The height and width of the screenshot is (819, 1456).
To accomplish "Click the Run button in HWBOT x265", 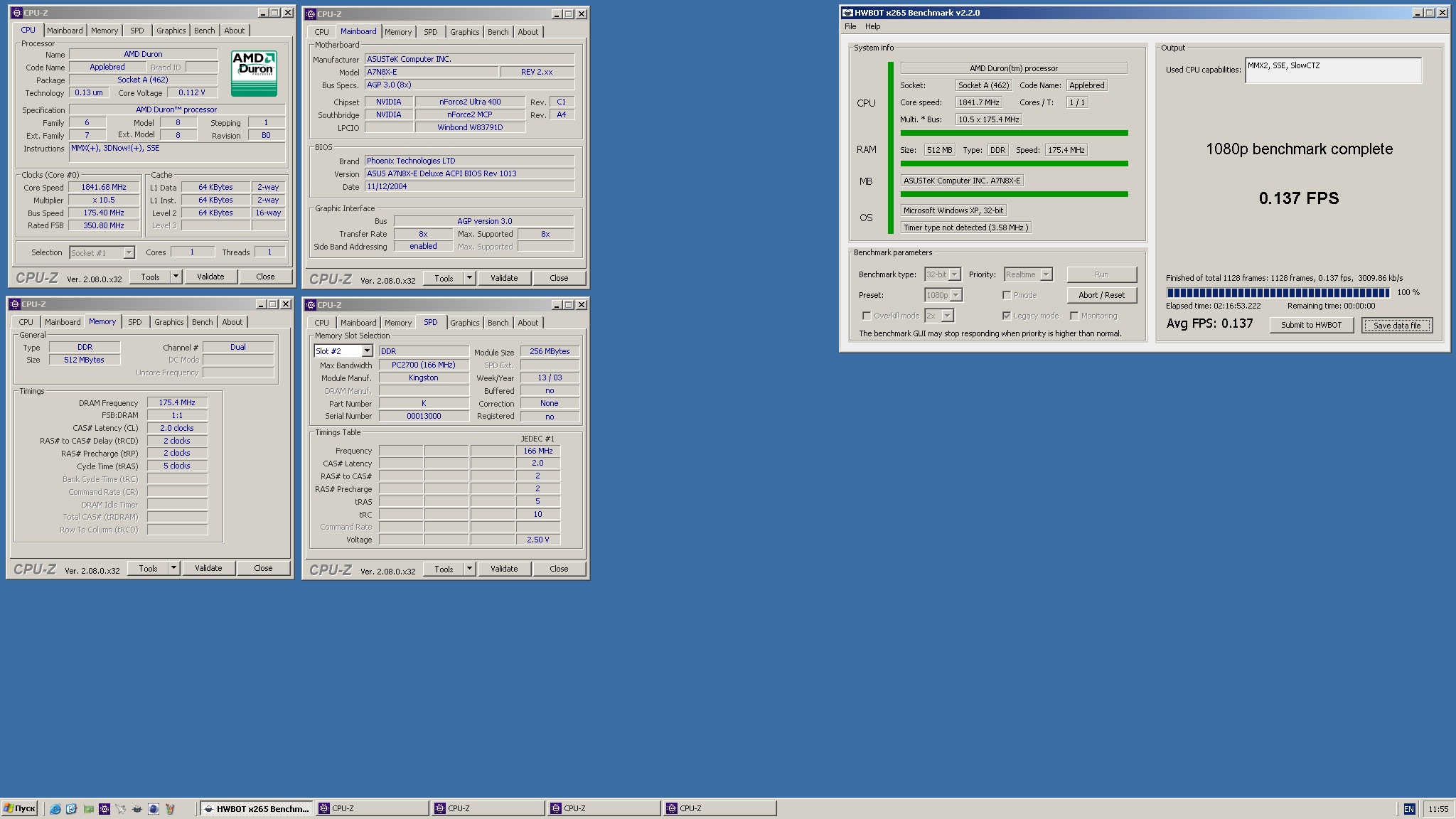I will pos(1101,274).
